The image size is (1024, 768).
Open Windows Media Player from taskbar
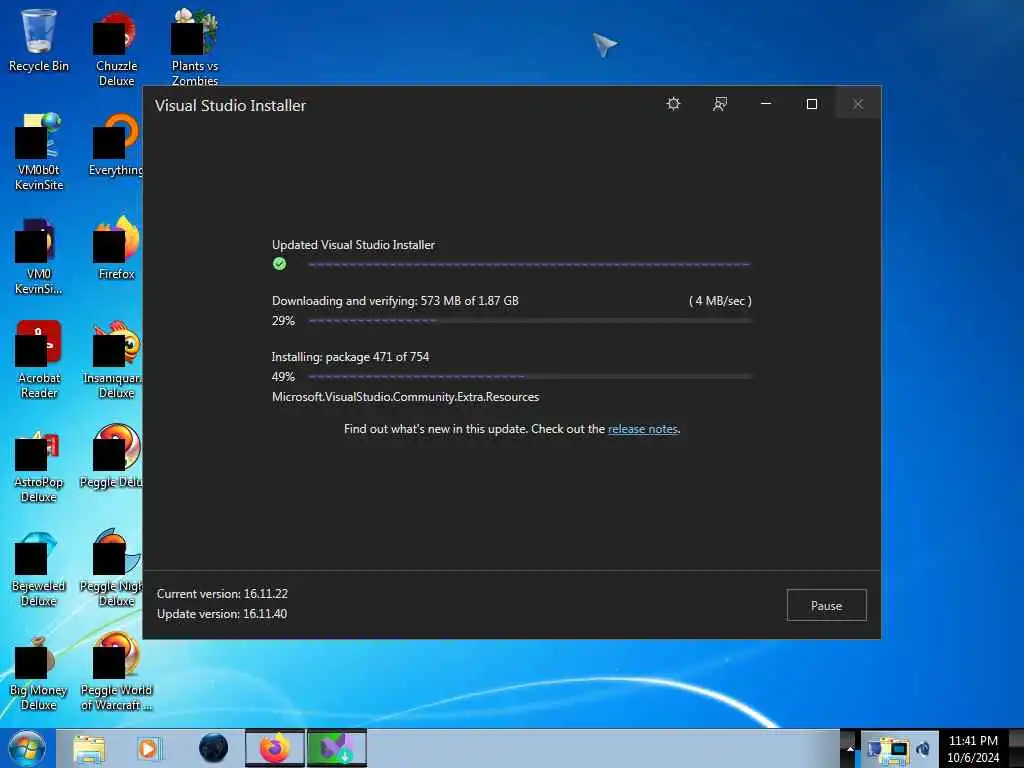coord(149,749)
